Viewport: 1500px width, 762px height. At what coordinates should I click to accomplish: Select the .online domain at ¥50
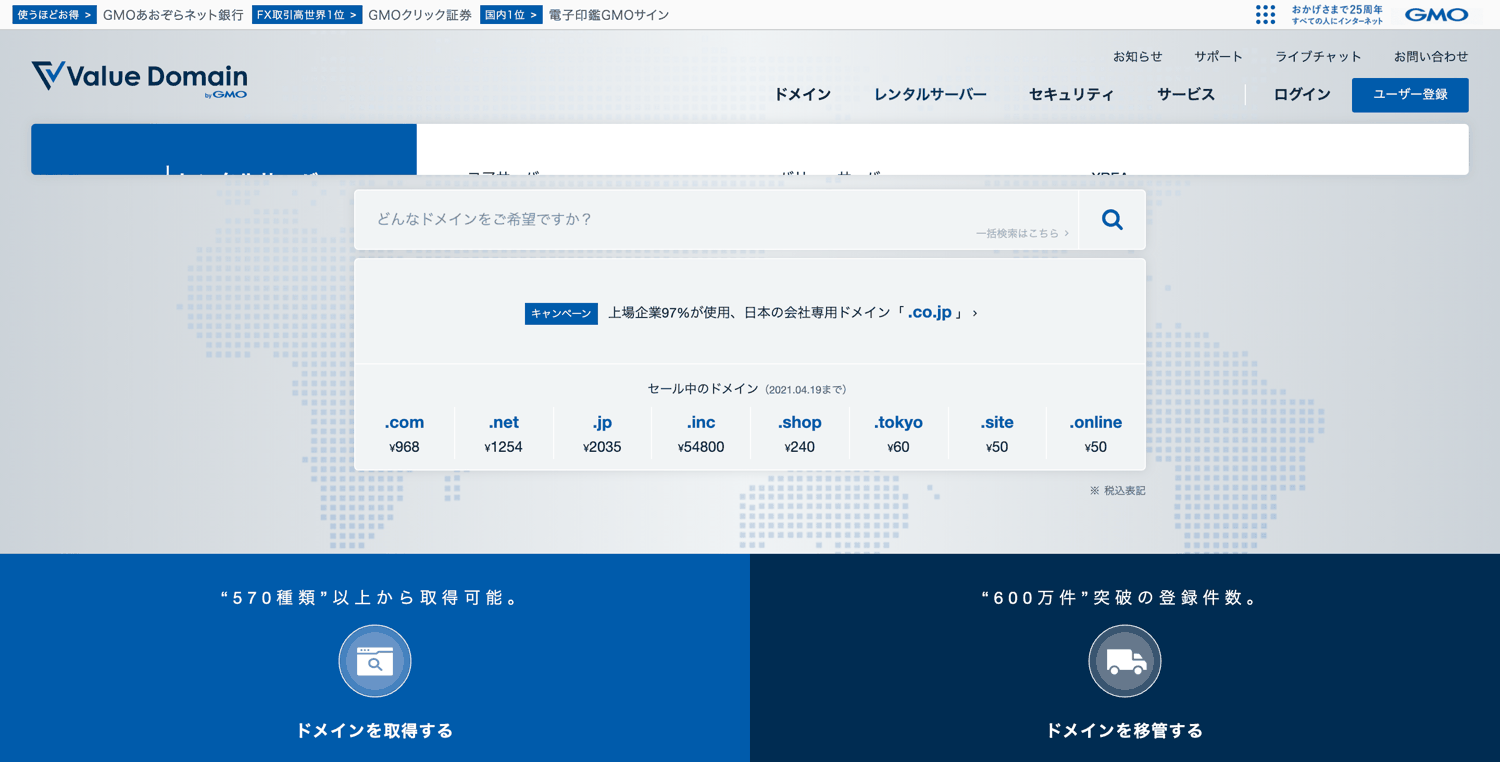point(1095,434)
